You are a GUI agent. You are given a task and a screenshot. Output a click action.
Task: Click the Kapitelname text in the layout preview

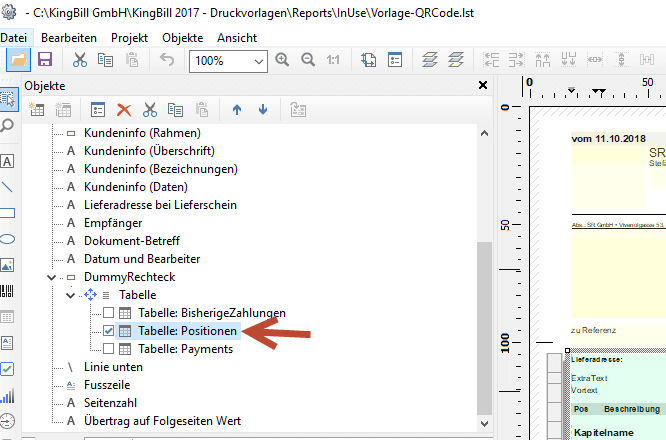click(604, 433)
